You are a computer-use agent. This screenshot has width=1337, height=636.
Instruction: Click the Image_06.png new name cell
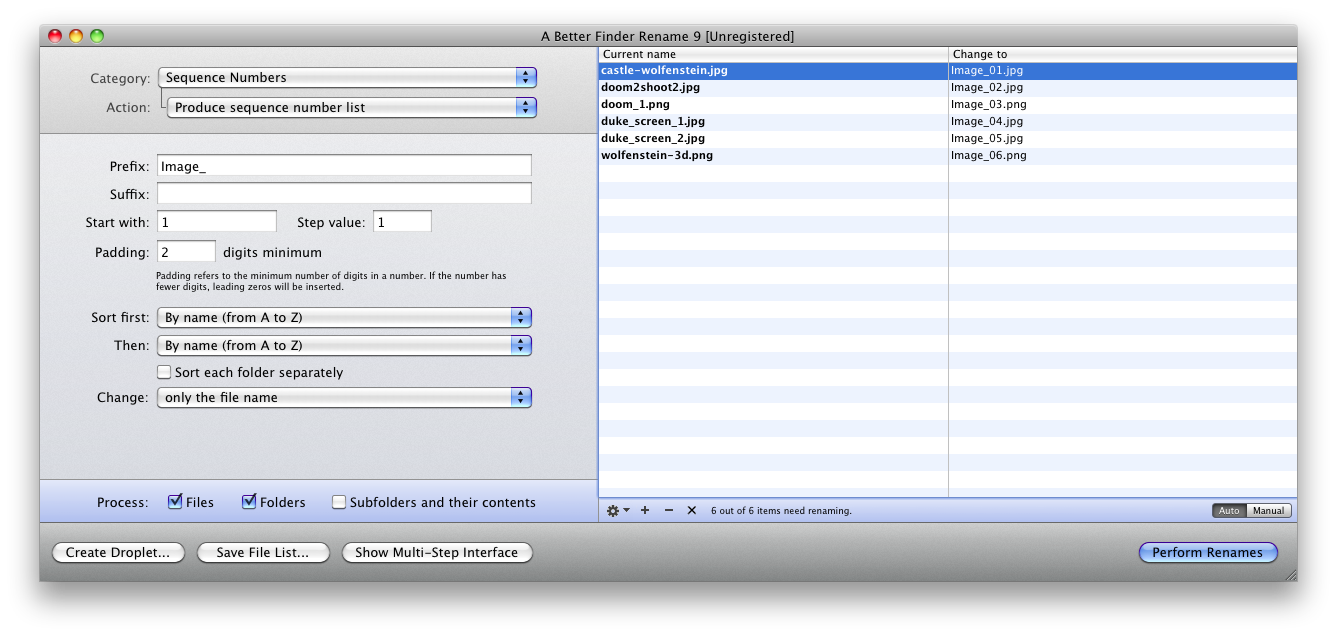(x=1123, y=156)
